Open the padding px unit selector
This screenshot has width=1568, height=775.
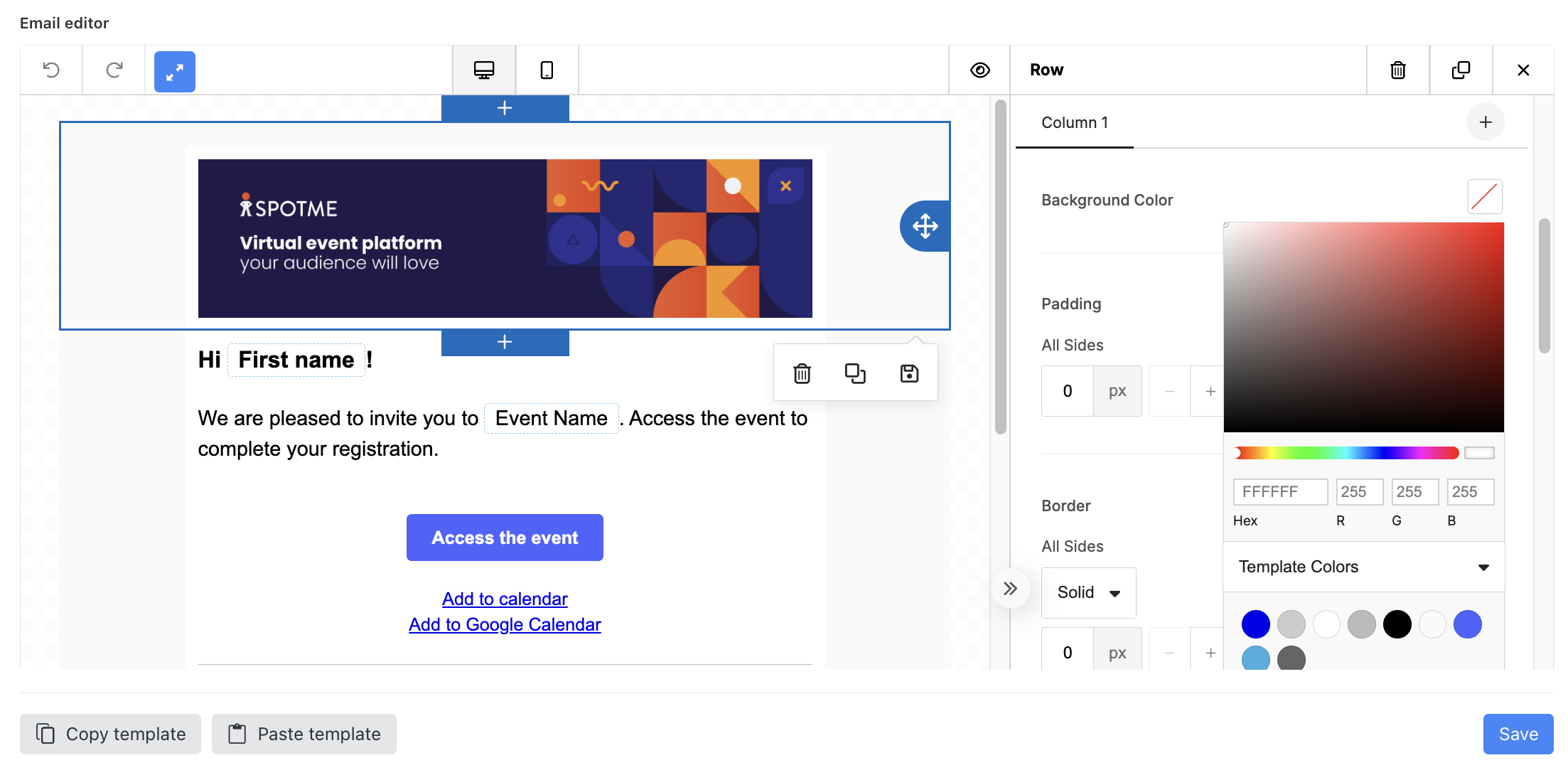pos(1117,391)
